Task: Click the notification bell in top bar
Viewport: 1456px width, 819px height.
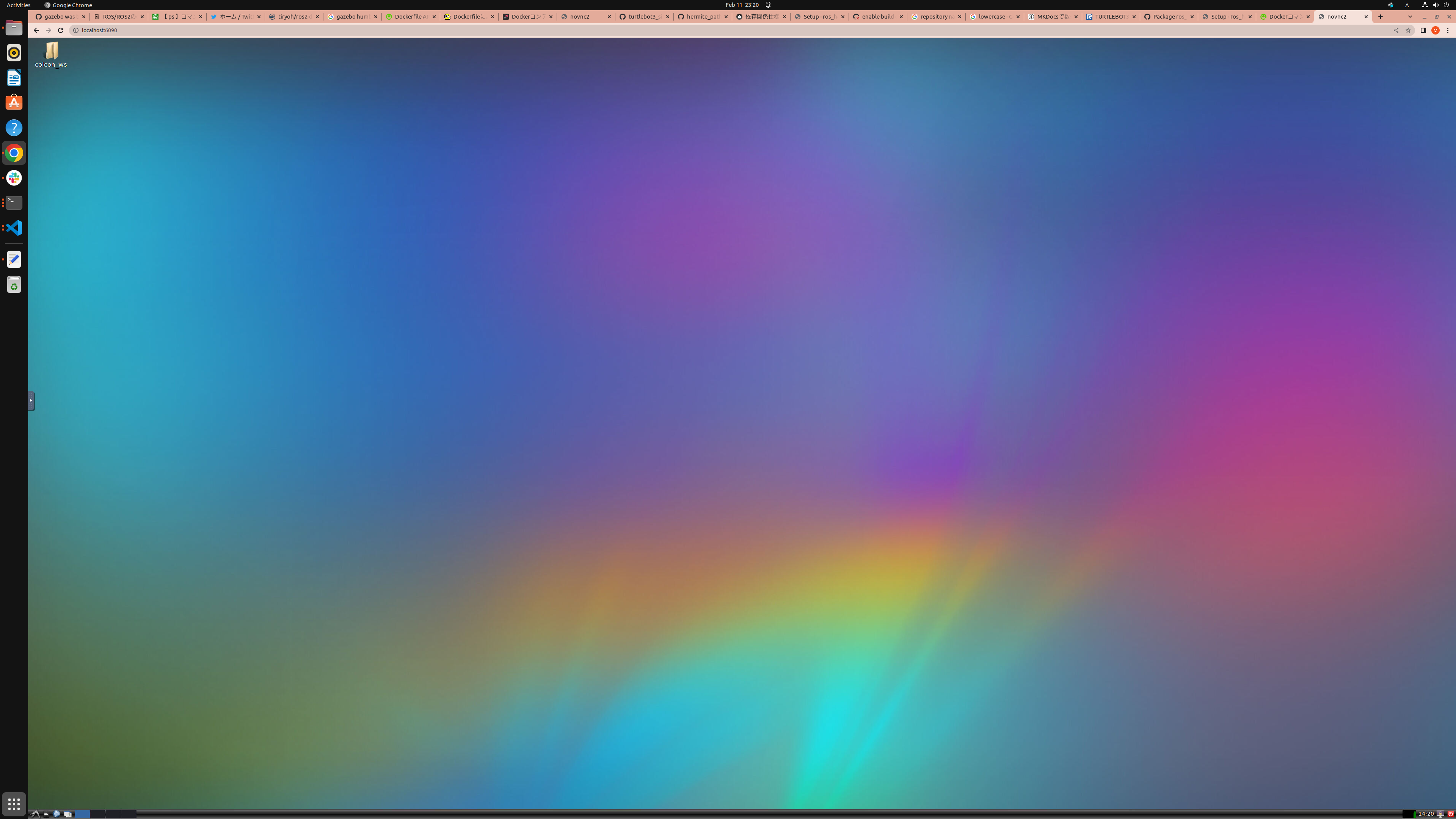Action: pyautogui.click(x=768, y=5)
